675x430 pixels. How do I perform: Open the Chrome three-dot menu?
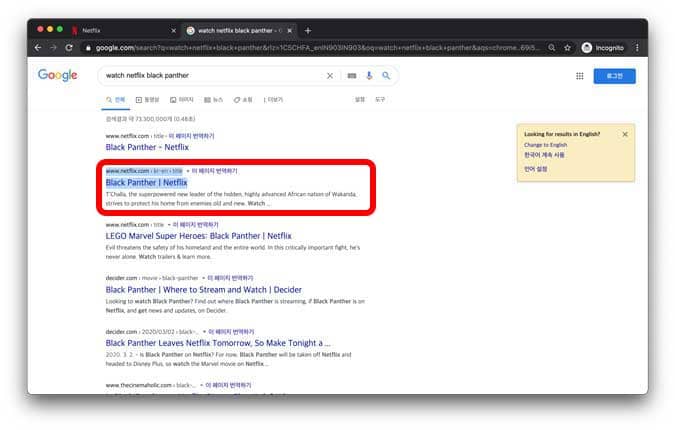tap(637, 47)
